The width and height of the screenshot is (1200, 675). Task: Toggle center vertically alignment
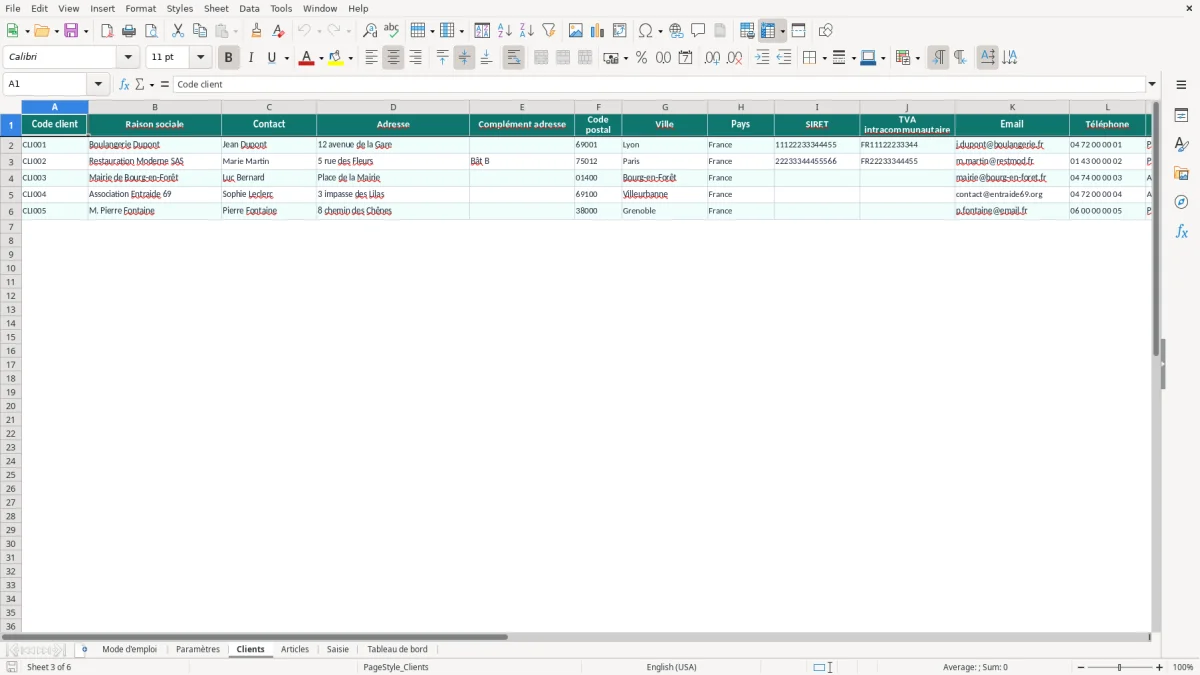464,58
